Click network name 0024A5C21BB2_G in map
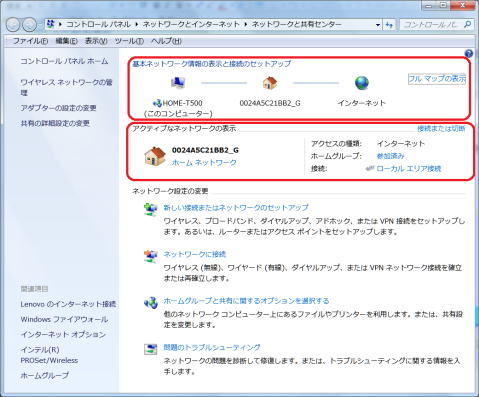Image resolution: width=479 pixels, height=397 pixels. (270, 103)
